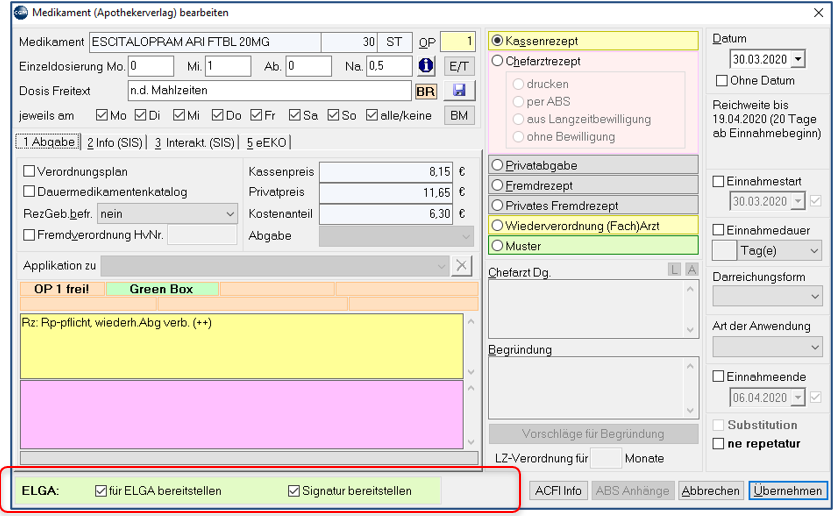
Task: Click the CGM application icon in title bar
Action: click(21, 12)
